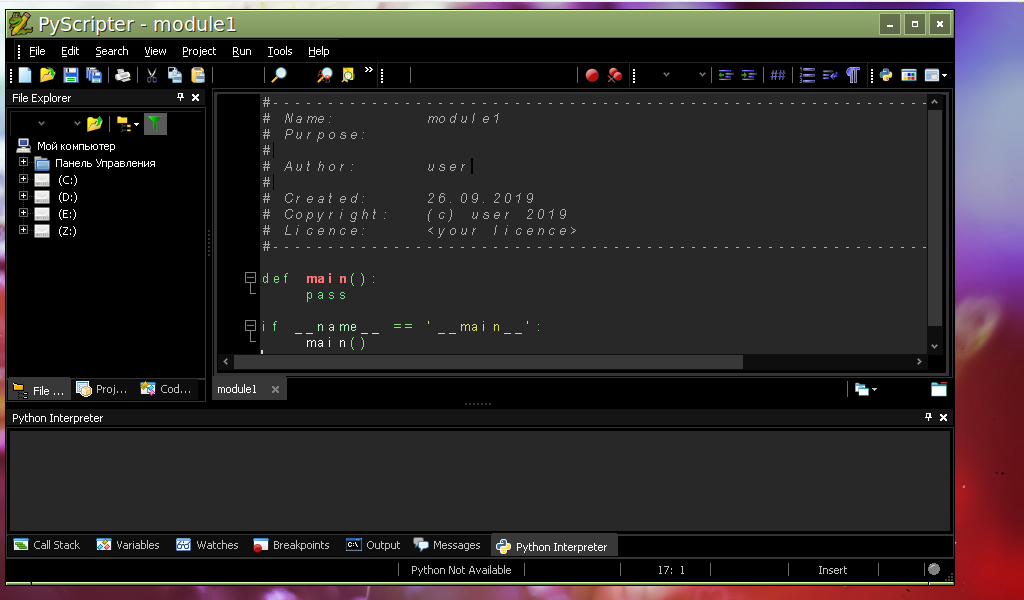Viewport: 1024px width, 600px height.
Task: Open the Run menu
Action: tap(242, 51)
